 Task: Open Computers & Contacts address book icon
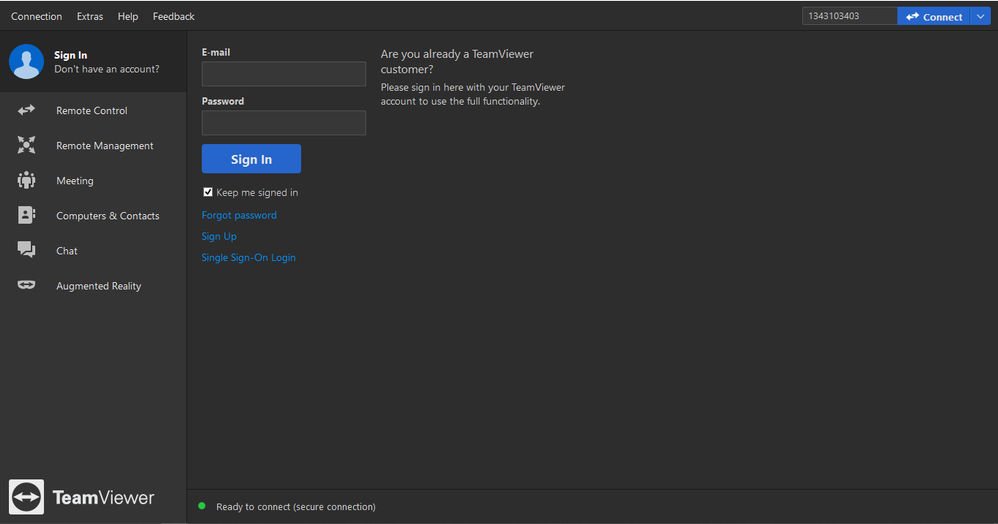pyautogui.click(x=26, y=215)
